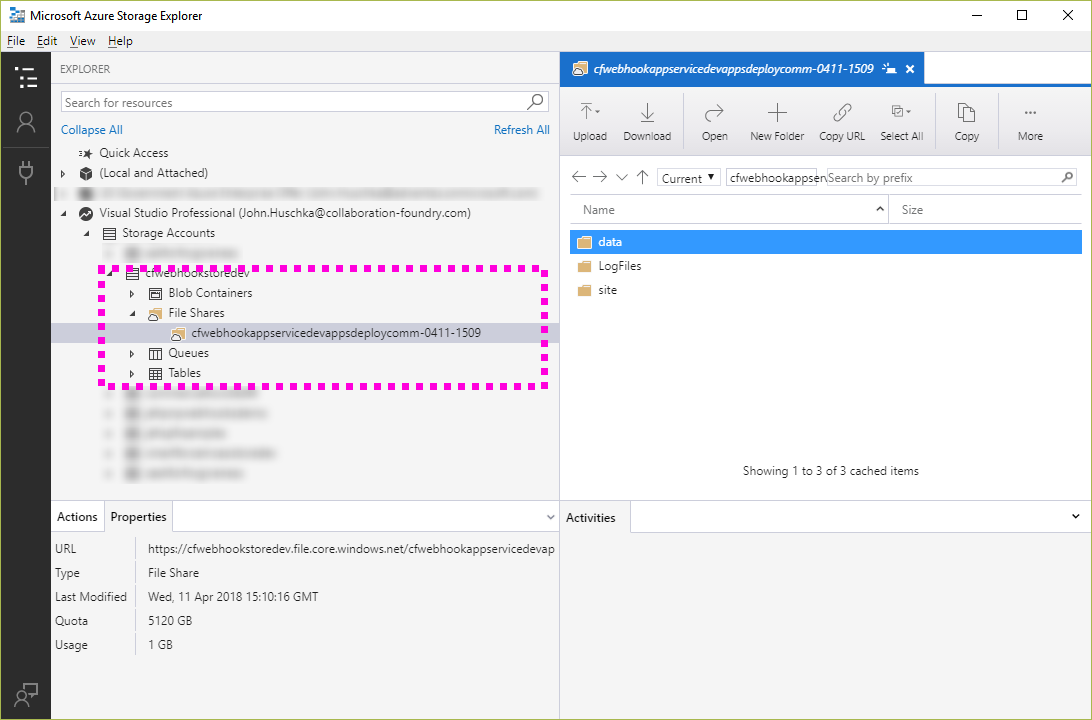Open the properties panel dropdown chevron
Image resolution: width=1092 pixels, height=720 pixels.
pos(550,517)
